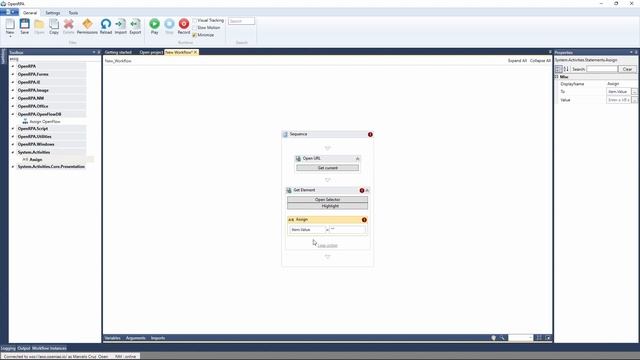Expand the OpenRPA.Office toolbox category
Screen dimensions: 640x360
tap(13, 106)
